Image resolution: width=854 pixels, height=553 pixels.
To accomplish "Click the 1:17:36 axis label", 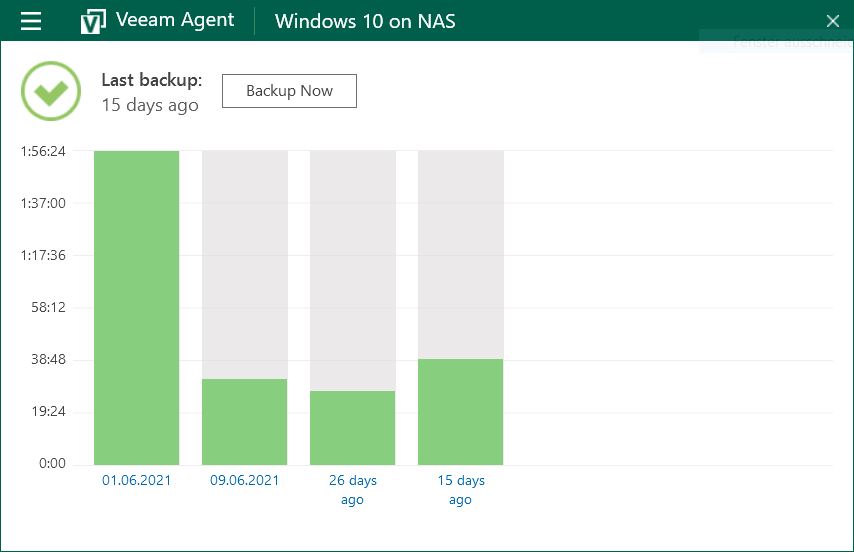I will (43, 256).
